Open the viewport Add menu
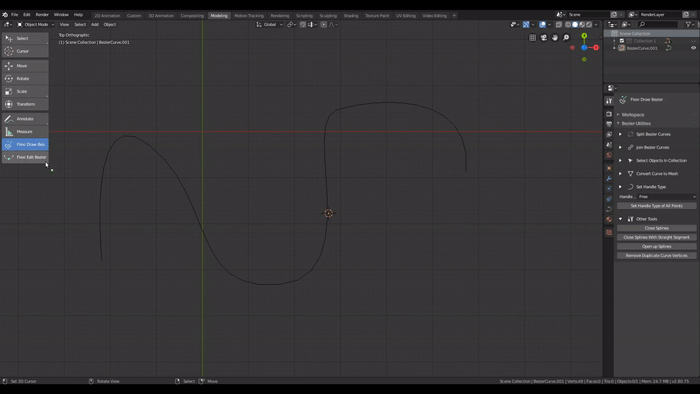The image size is (700, 394). [x=95, y=25]
